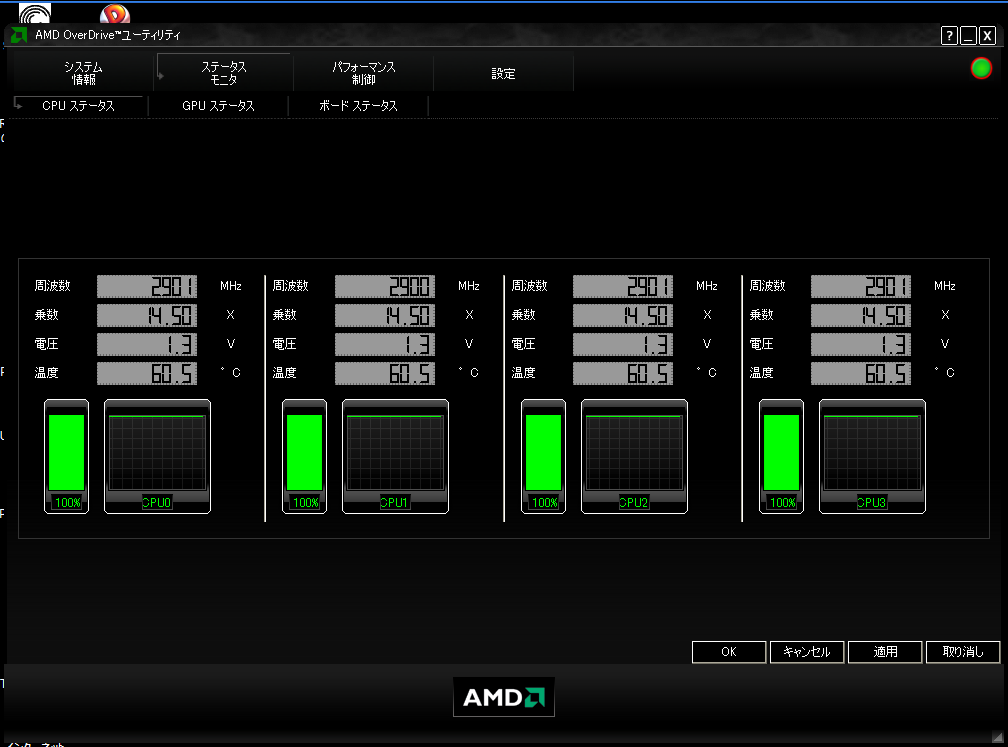Select the CPU ステータス sub-tab
Screen dimensions: 1008x747
(78, 105)
